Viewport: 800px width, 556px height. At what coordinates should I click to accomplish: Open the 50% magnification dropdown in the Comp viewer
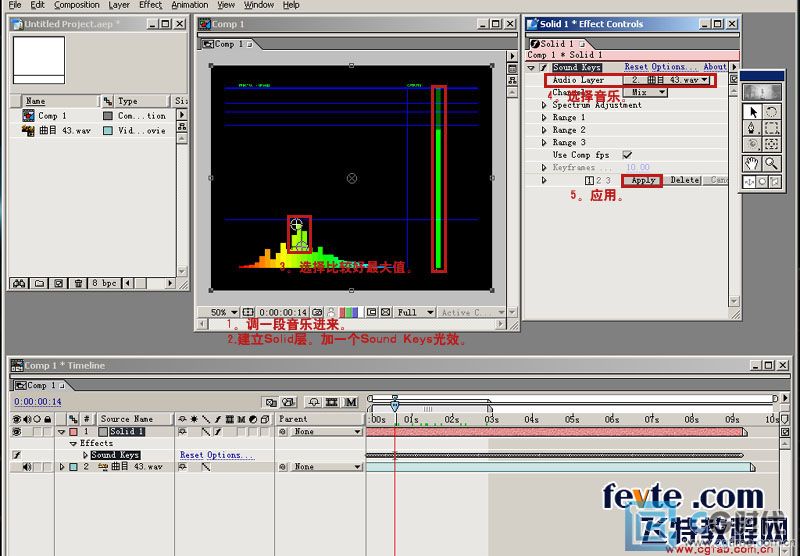tap(218, 312)
